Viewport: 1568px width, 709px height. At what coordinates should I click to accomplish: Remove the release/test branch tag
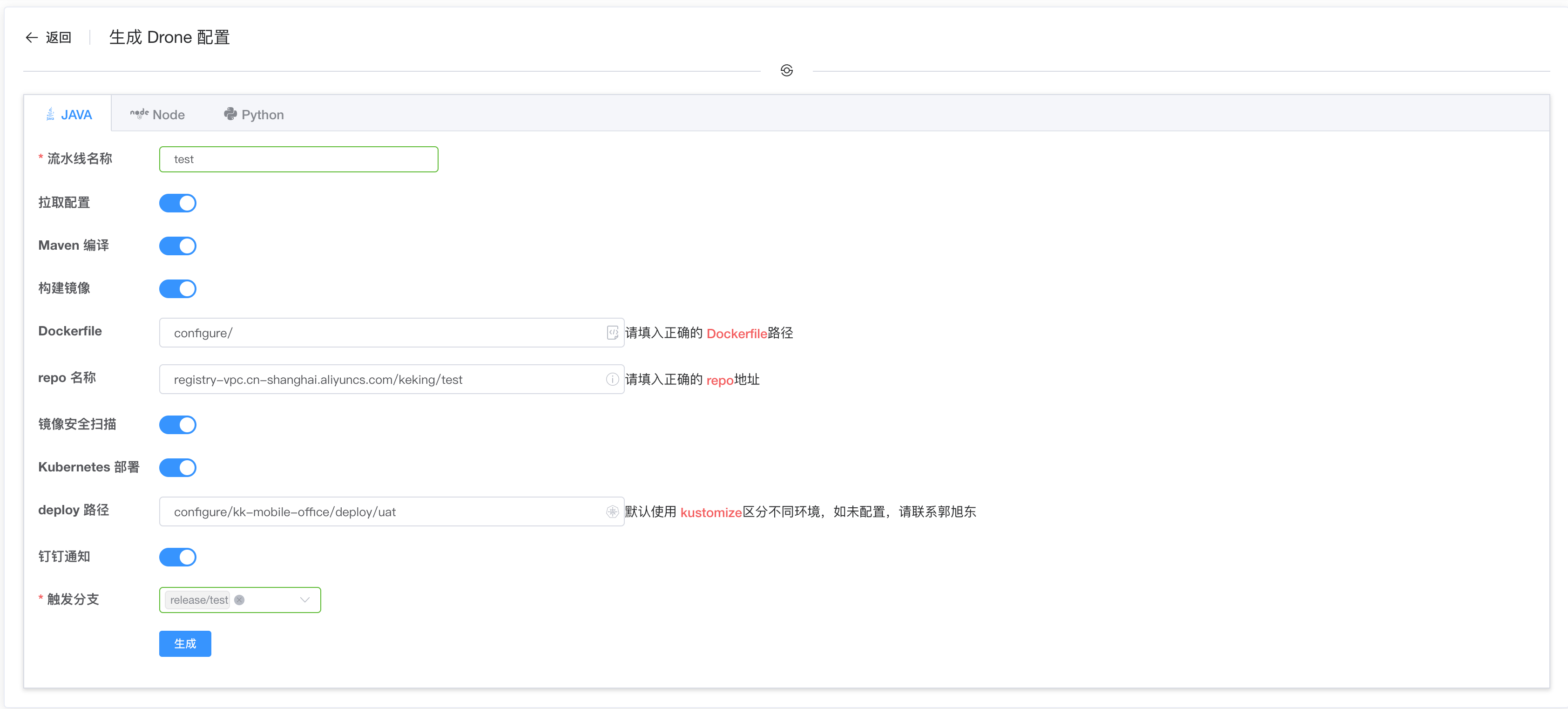tap(239, 600)
